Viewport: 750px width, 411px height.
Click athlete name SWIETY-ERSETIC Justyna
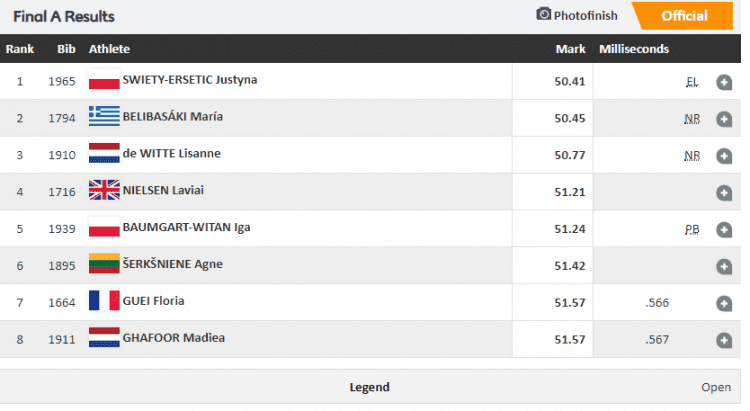[x=189, y=79]
